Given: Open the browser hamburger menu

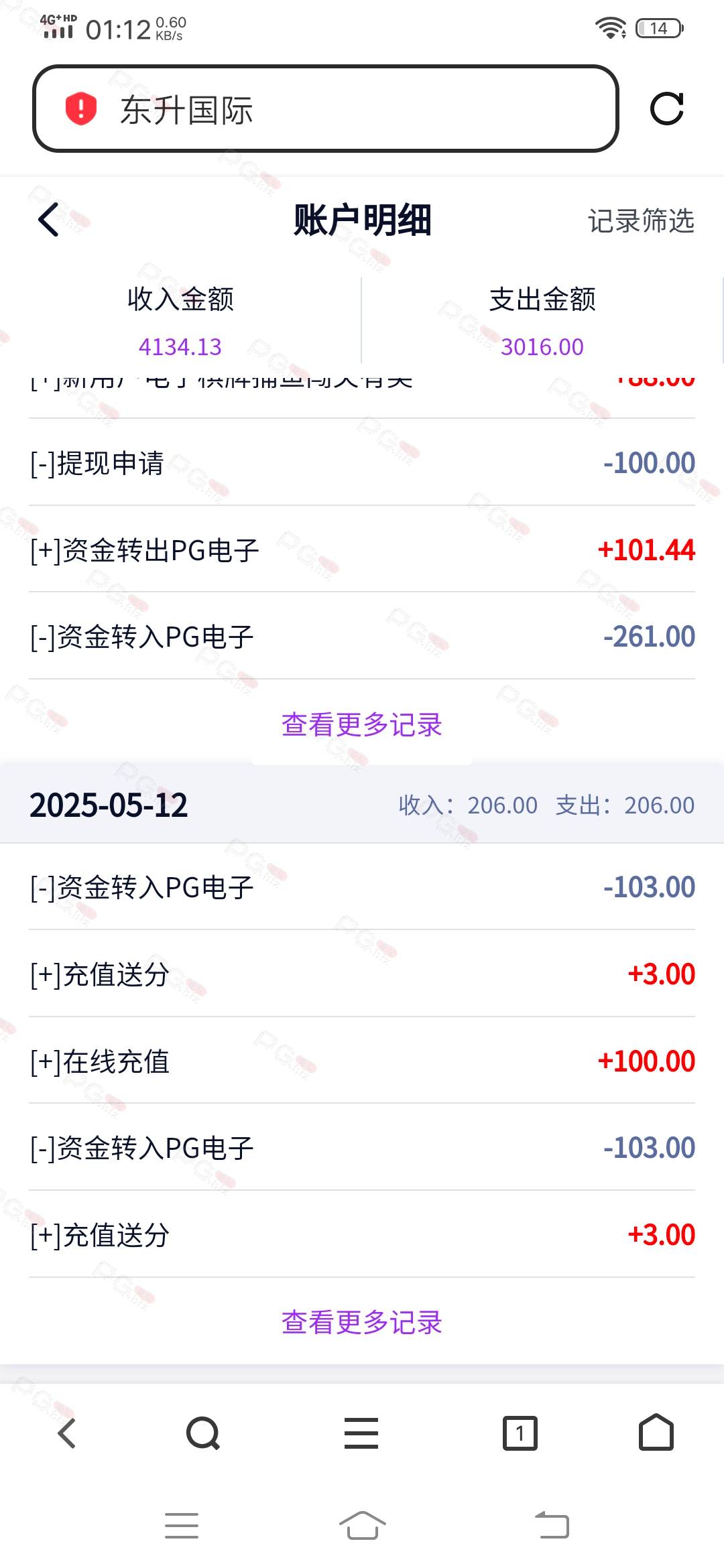Looking at the screenshot, I should (x=361, y=1434).
